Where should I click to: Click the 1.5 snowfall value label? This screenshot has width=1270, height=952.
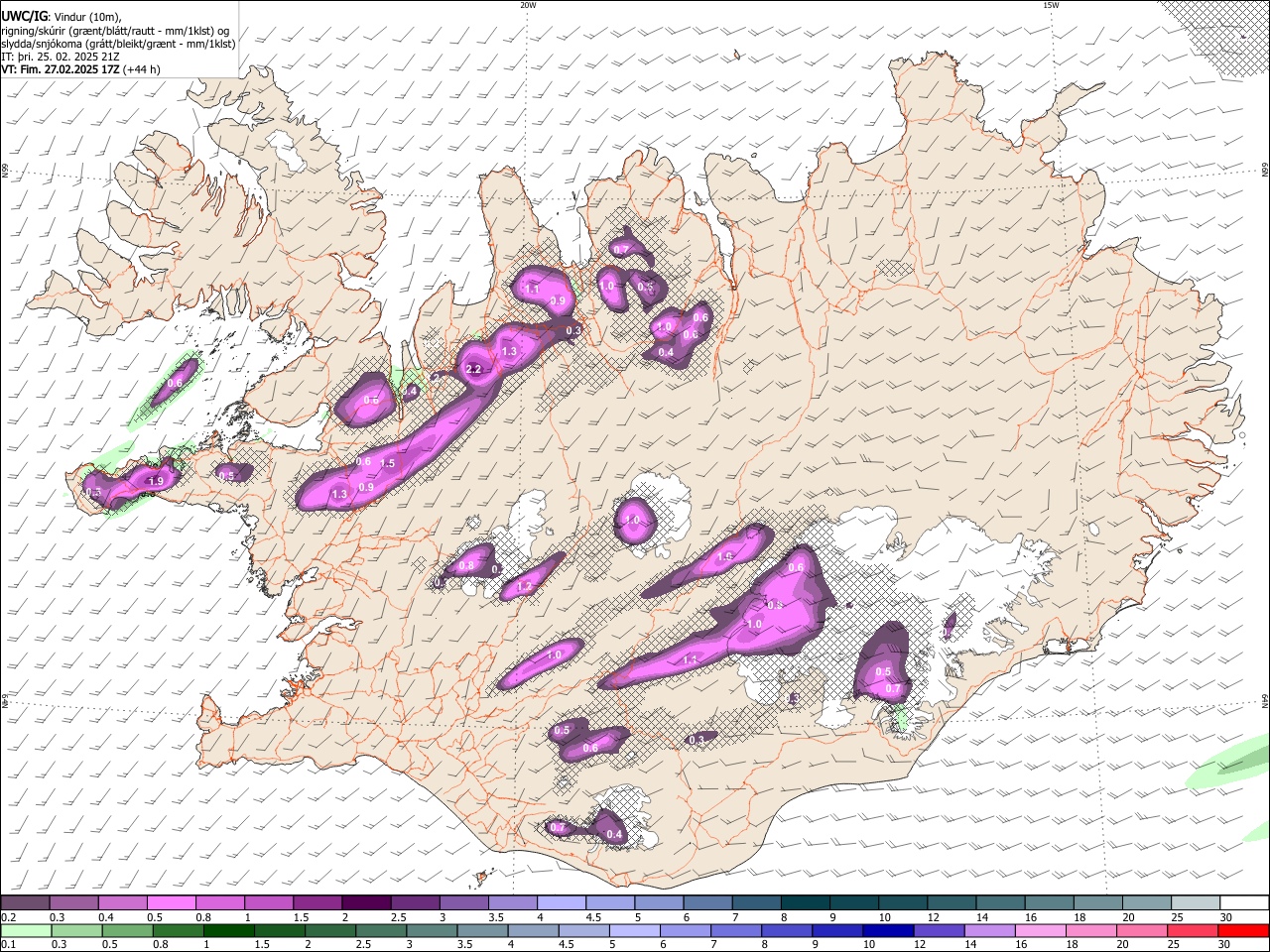(388, 463)
